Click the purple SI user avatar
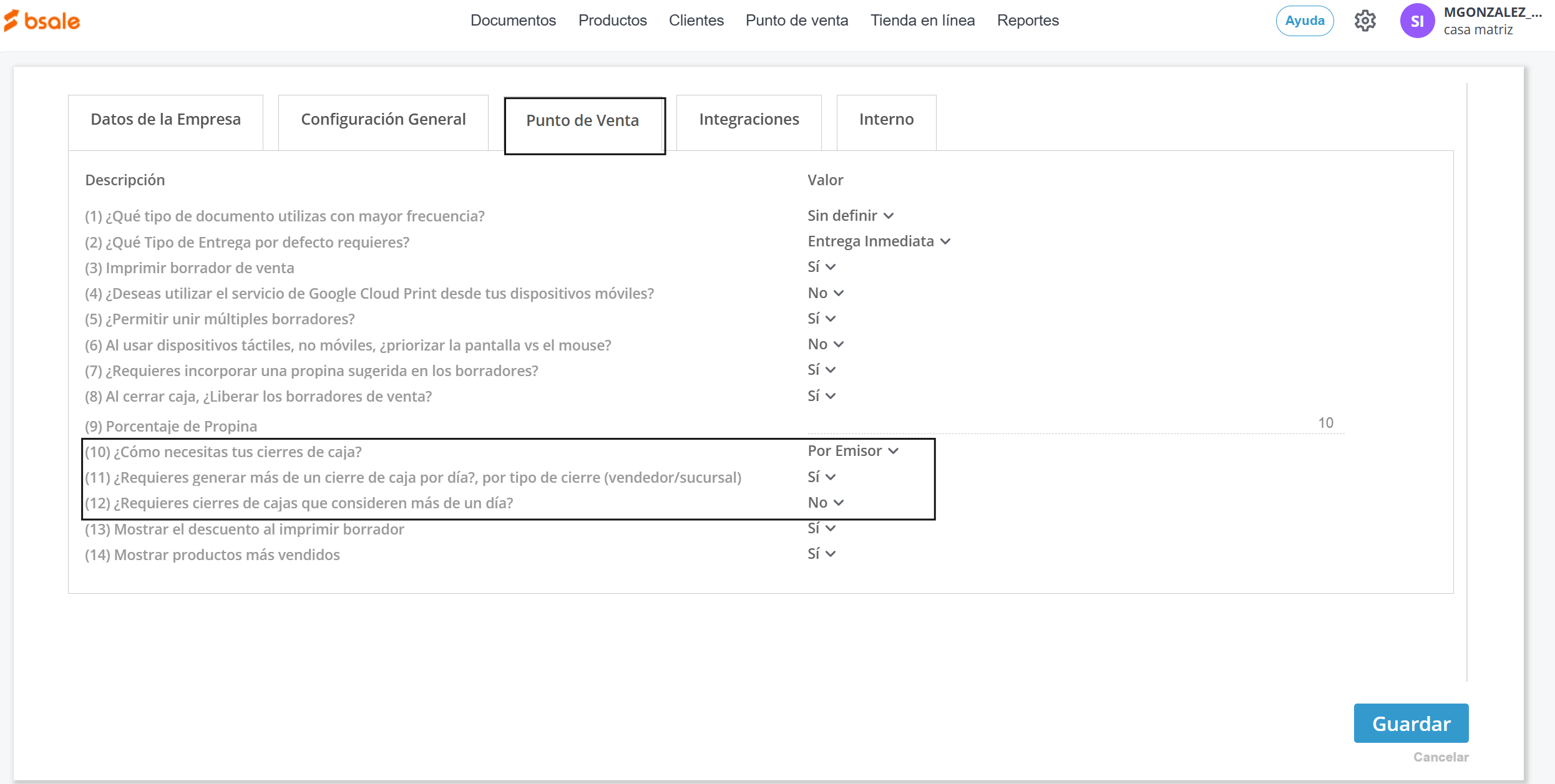 click(x=1416, y=21)
